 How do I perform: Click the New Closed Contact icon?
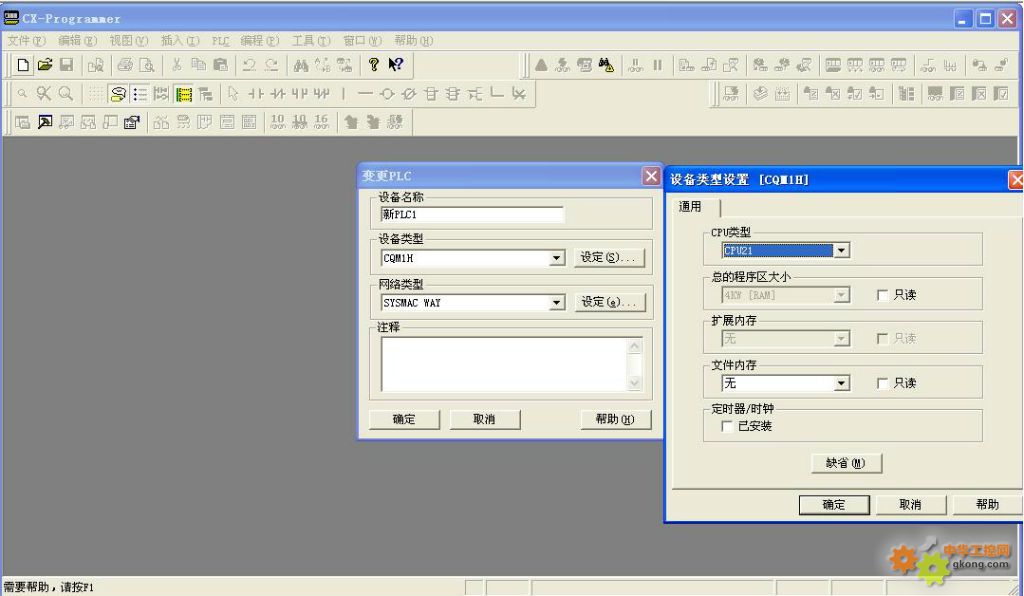pos(278,94)
